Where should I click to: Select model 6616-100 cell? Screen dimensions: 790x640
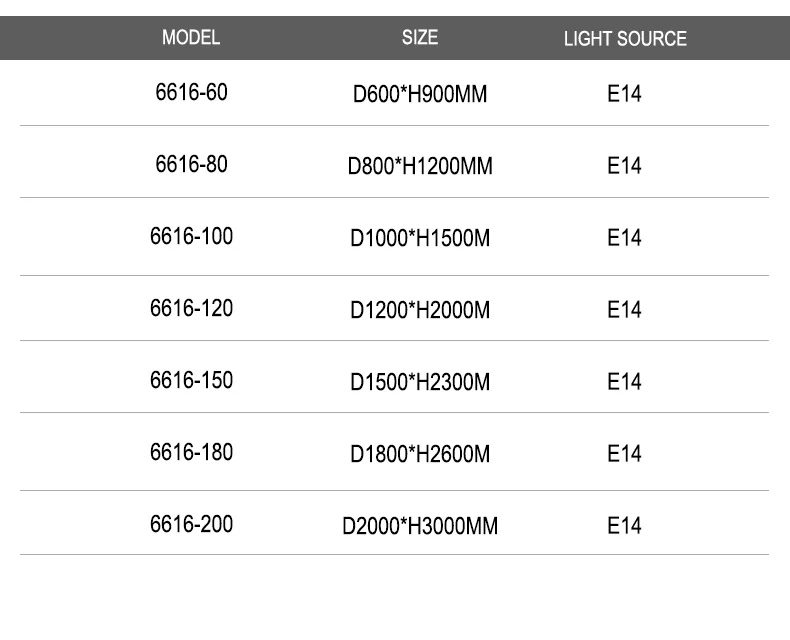click(191, 237)
